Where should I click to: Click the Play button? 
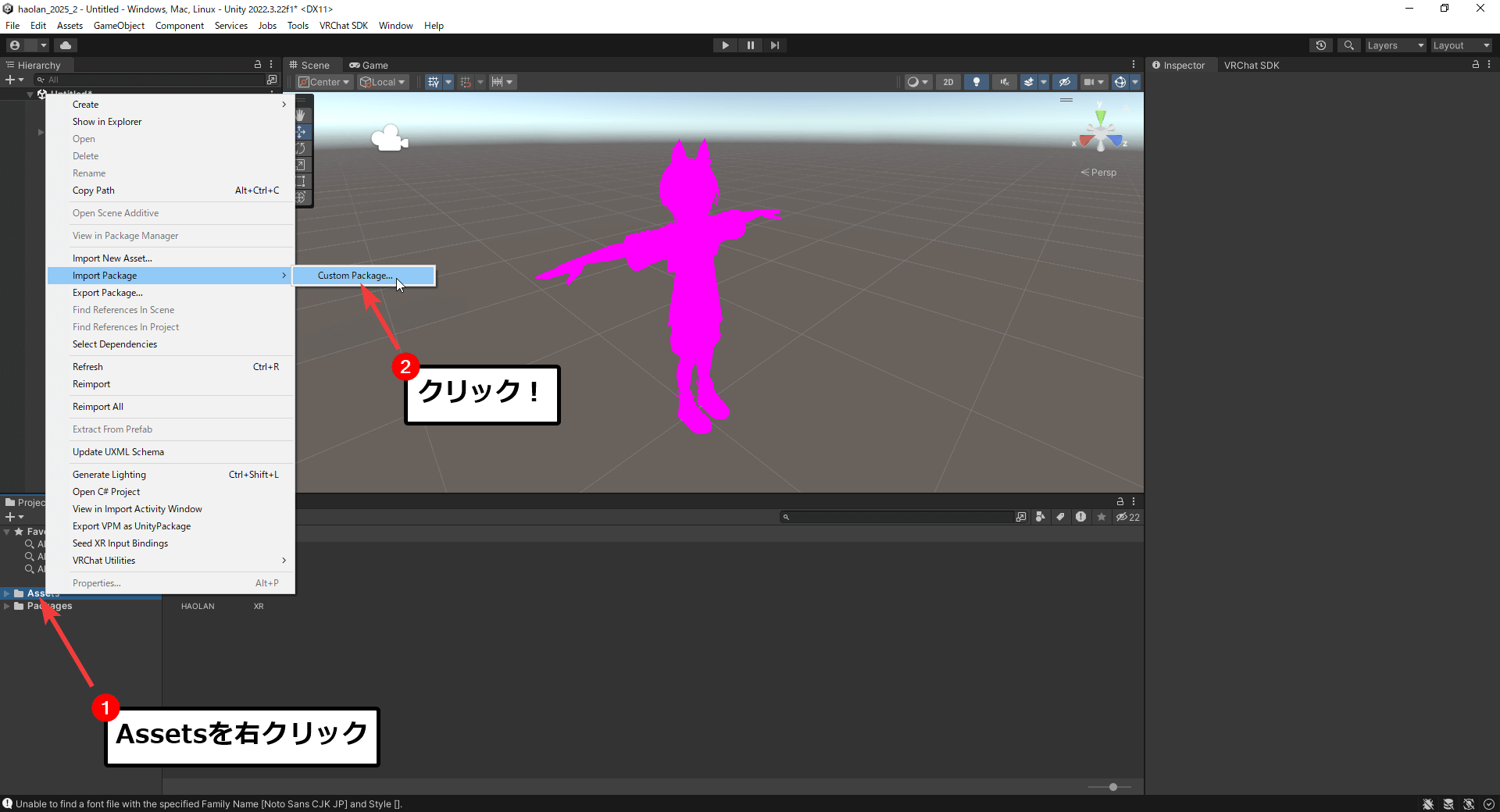pyautogui.click(x=725, y=45)
